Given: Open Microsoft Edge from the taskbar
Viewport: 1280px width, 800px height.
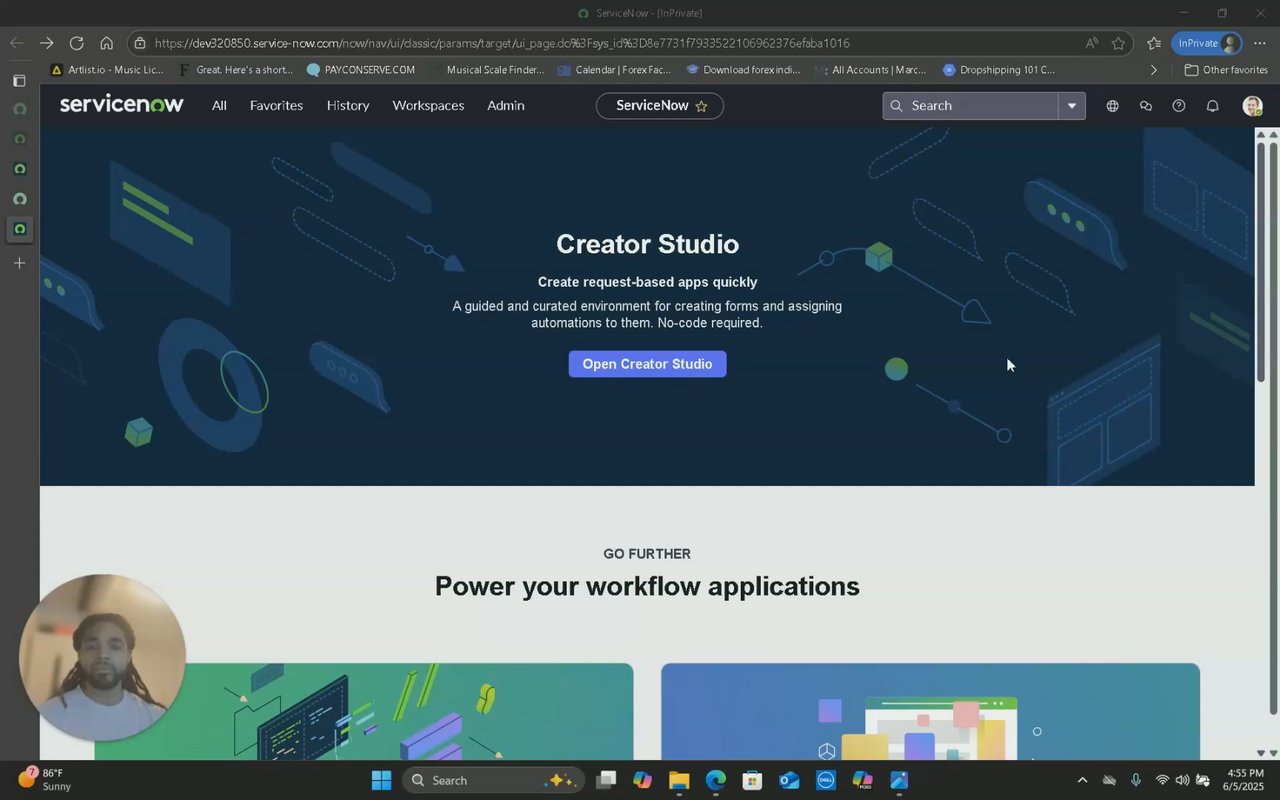Looking at the screenshot, I should 716,780.
